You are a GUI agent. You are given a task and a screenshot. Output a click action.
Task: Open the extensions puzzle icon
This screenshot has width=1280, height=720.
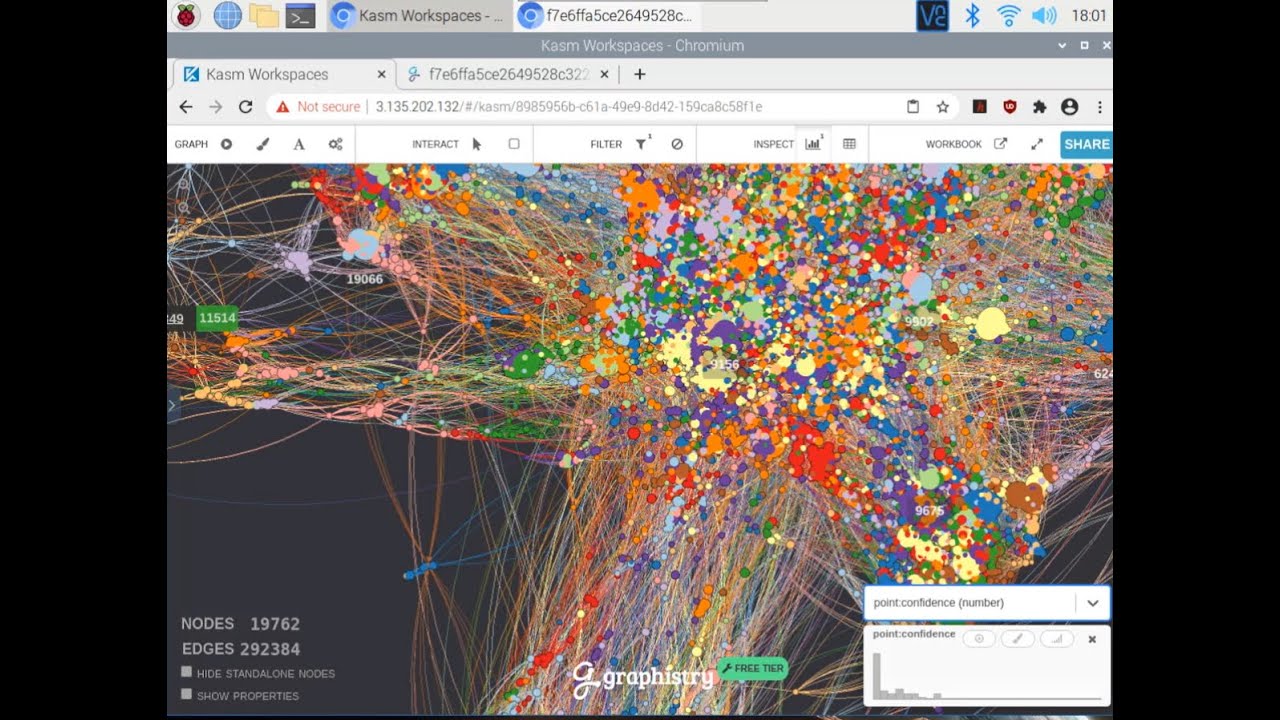1039,106
